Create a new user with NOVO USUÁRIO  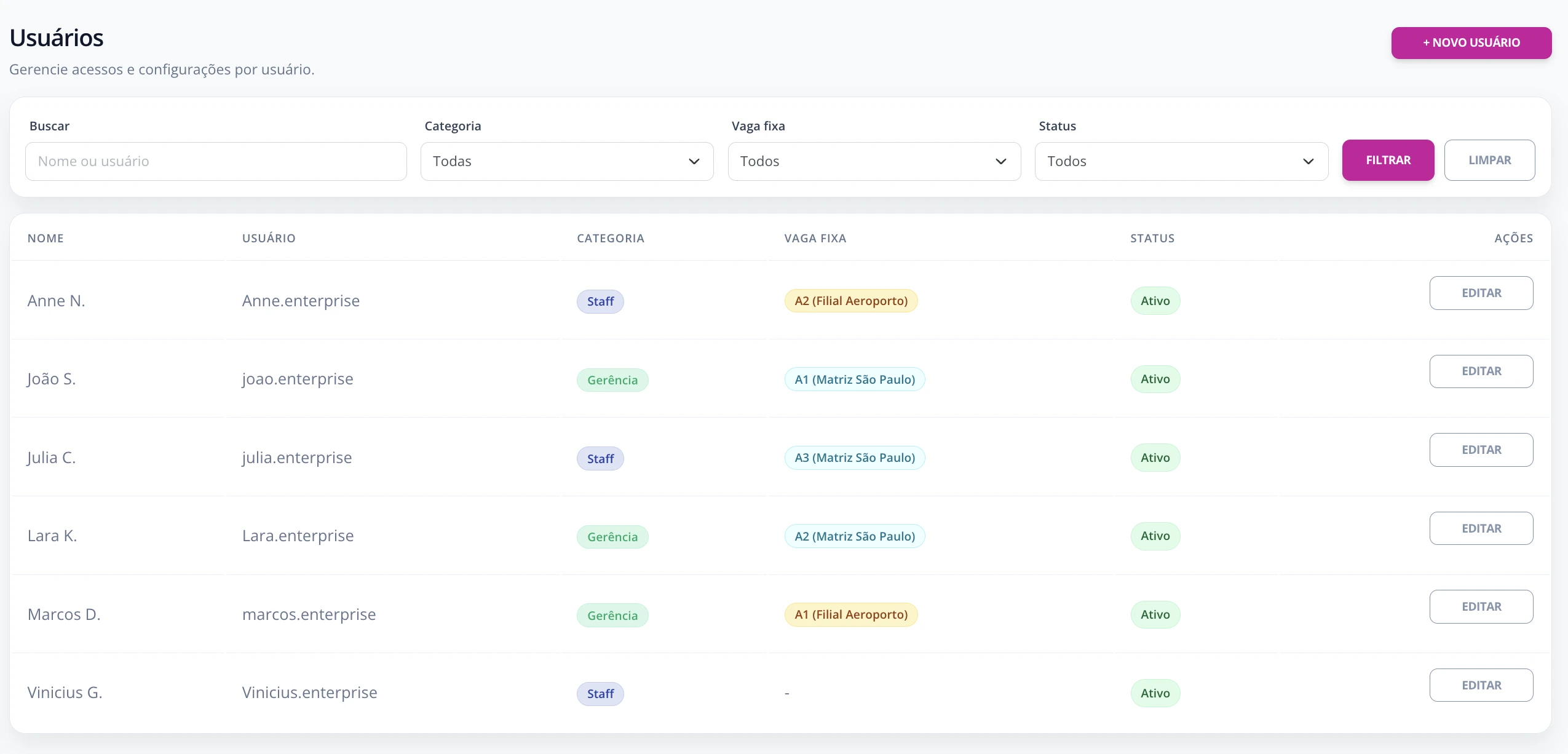[x=1471, y=42]
